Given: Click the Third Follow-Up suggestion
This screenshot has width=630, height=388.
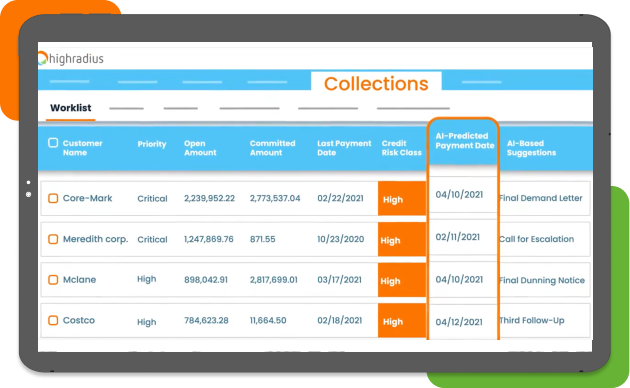Looking at the screenshot, I should [x=532, y=321].
